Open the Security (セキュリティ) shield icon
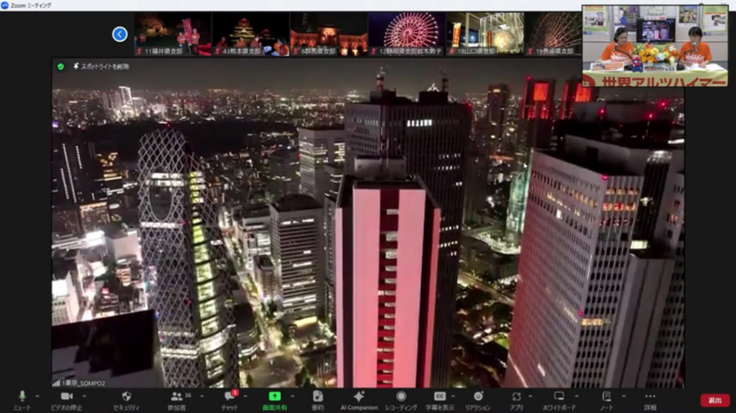This screenshot has height=413, width=736. (x=126, y=397)
